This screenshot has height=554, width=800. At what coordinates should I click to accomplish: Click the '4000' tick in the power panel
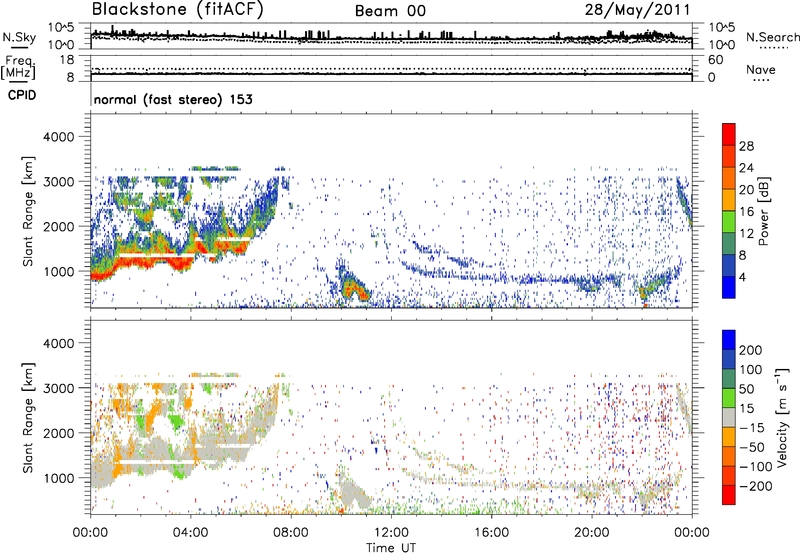coord(58,137)
